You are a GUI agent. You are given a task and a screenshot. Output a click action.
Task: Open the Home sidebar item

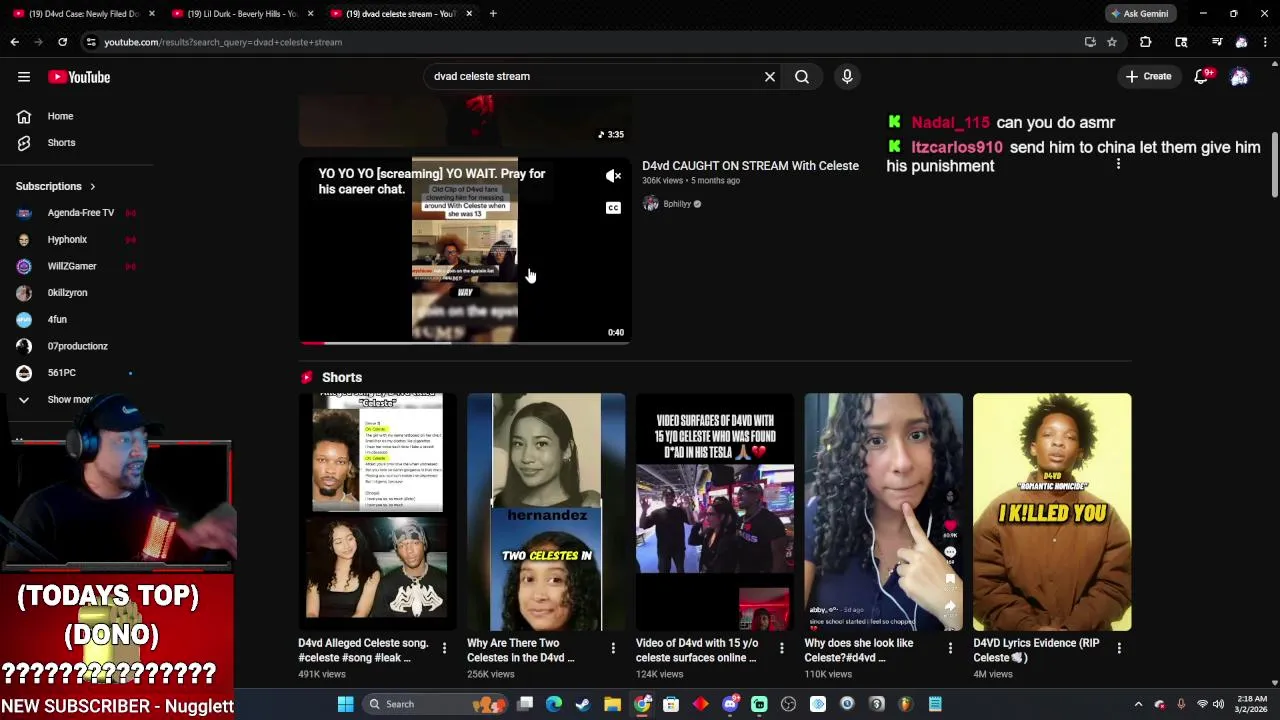60,116
